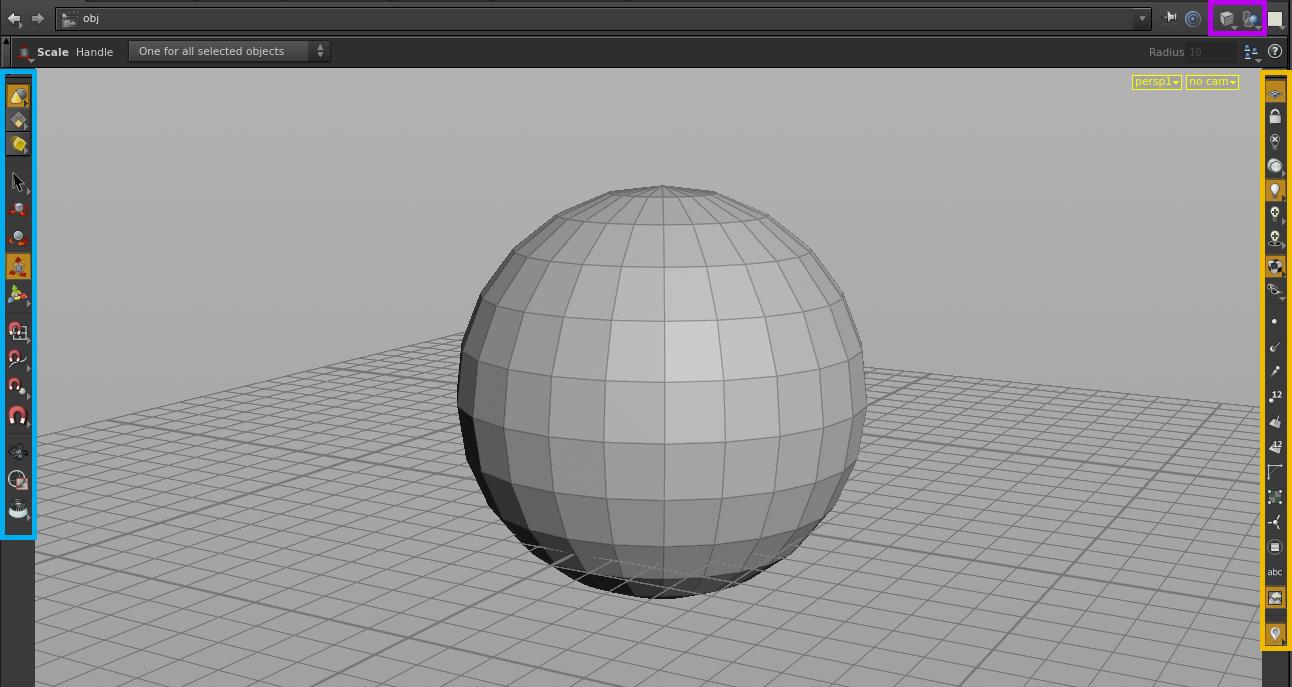This screenshot has height=687, width=1292.
Task: Choose headlight only lighting icon
Action: [1275, 166]
